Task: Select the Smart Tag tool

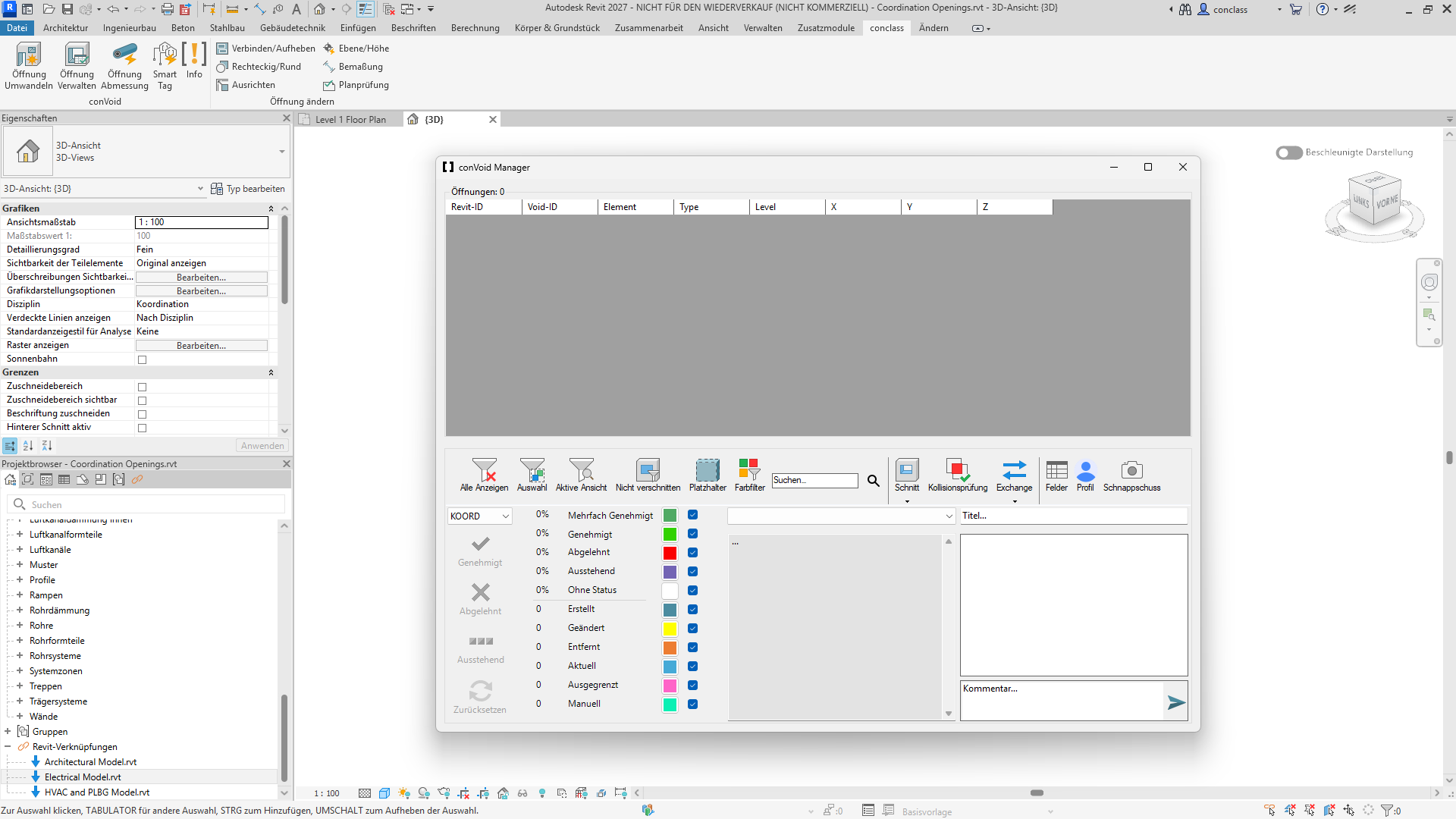Action: [165, 66]
